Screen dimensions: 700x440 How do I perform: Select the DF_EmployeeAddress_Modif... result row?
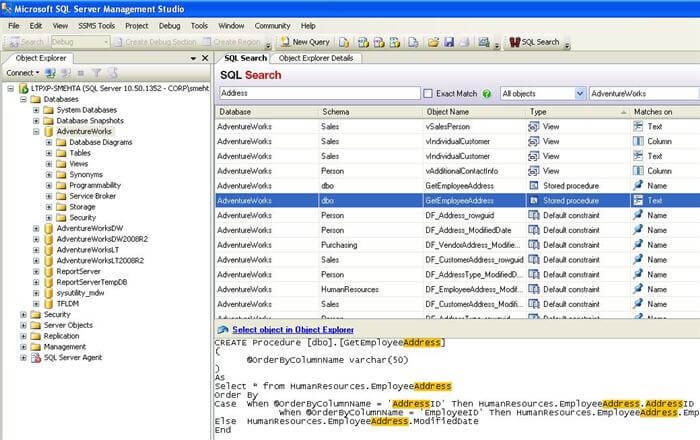pyautogui.click(x=458, y=290)
